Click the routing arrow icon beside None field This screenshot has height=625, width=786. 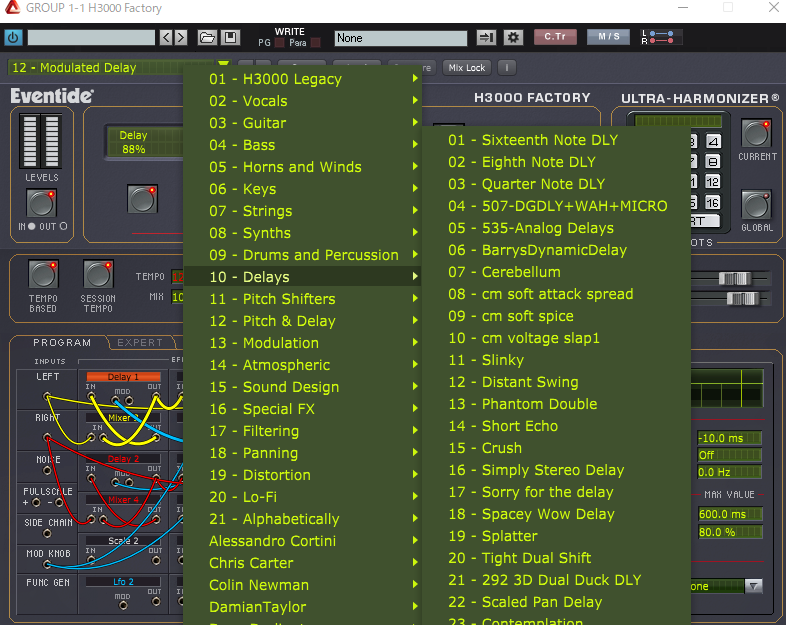point(485,38)
